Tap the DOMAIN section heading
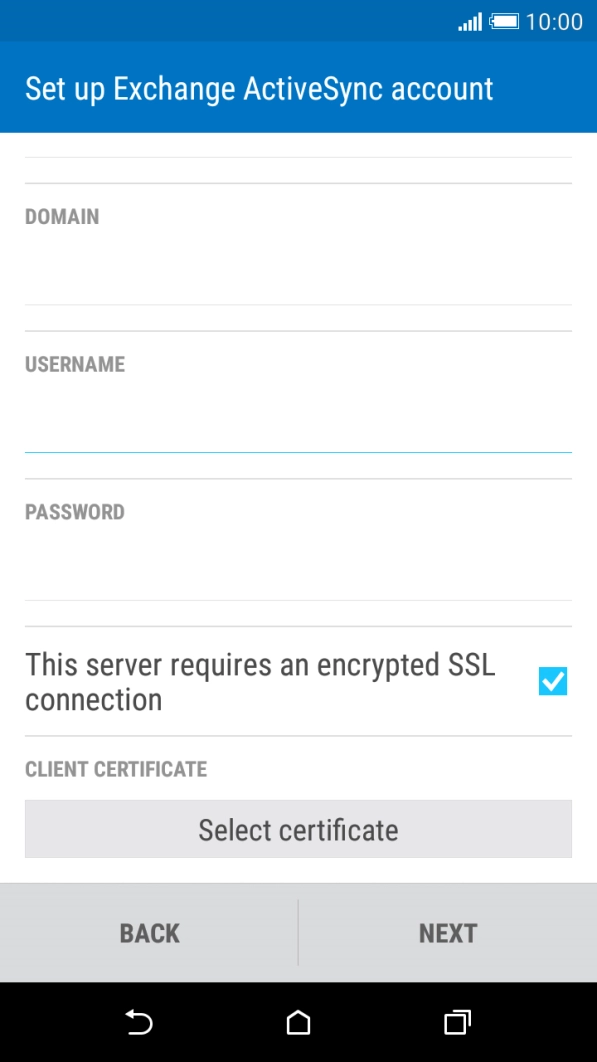Image resolution: width=597 pixels, height=1062 pixels. point(62,216)
